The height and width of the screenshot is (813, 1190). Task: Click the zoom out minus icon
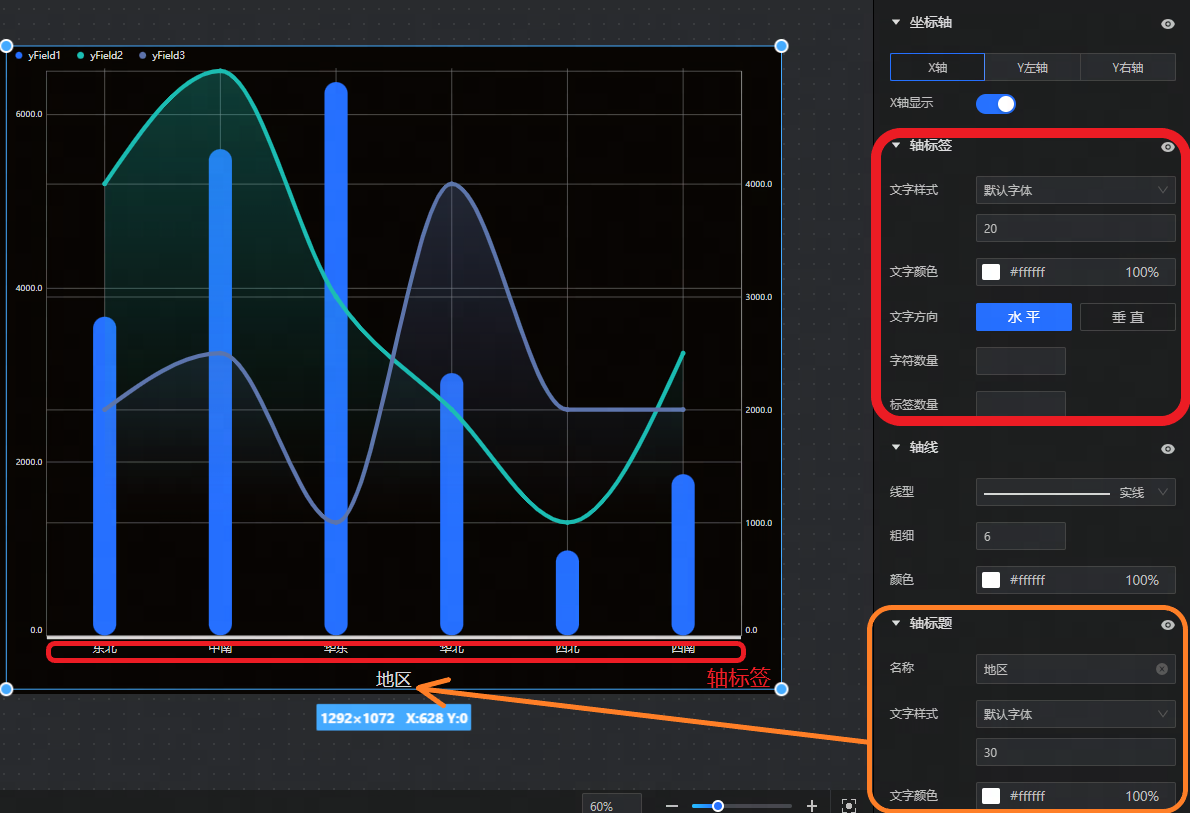tap(672, 806)
